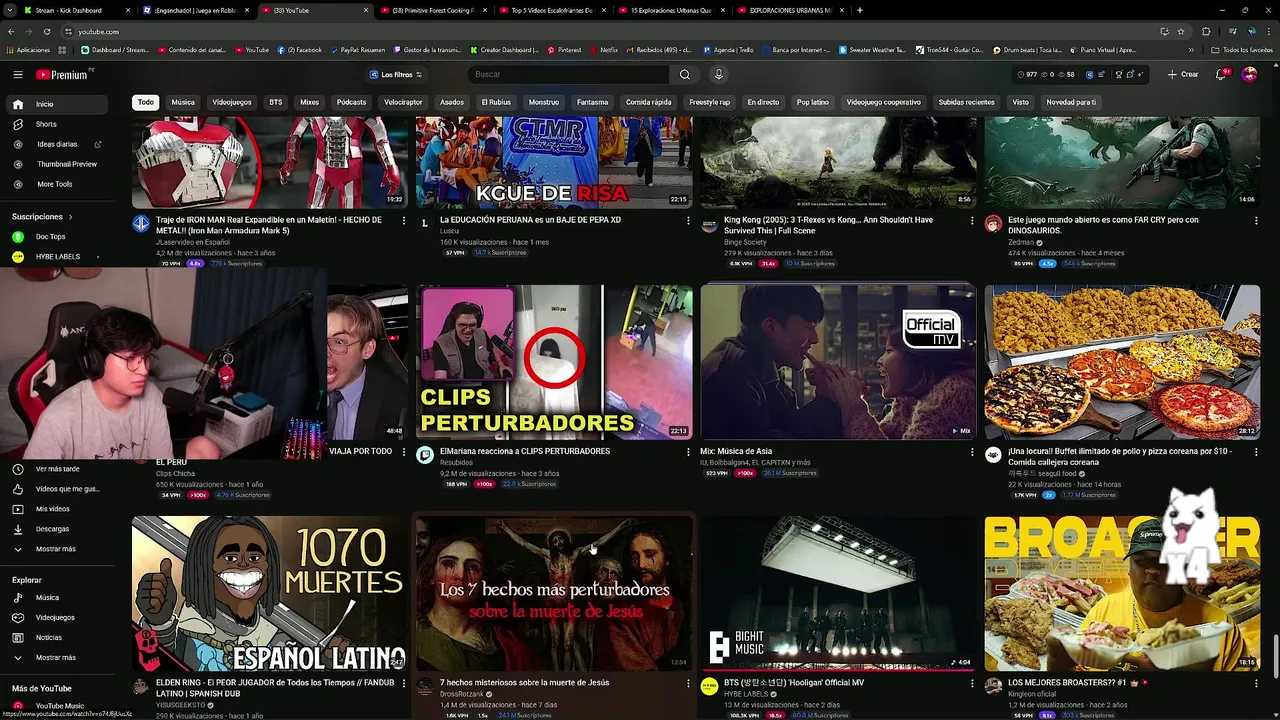Open the account avatar menu
Viewport: 1280px width, 720px height.
pos(1249,75)
